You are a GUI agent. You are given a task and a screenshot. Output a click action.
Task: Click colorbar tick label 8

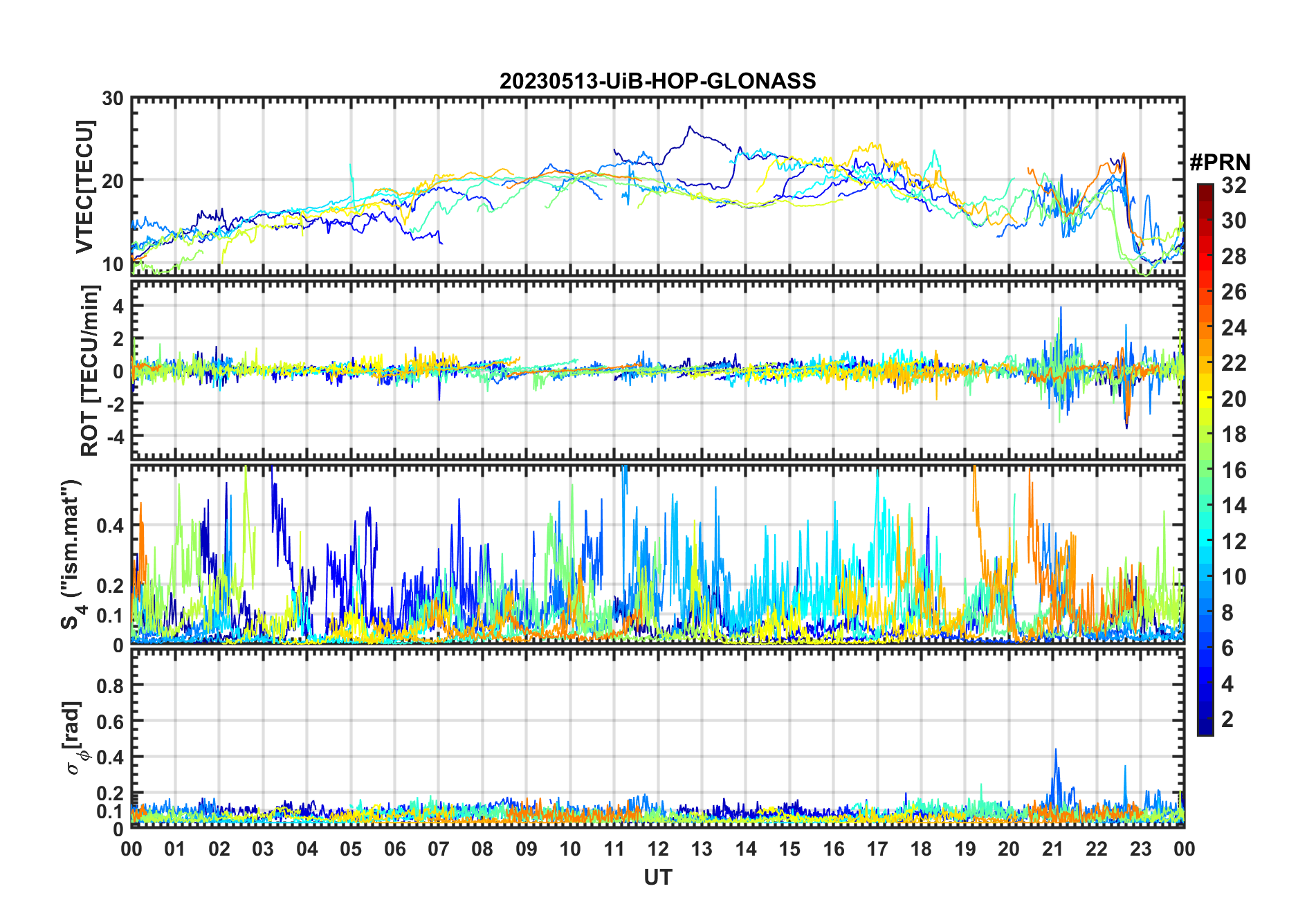point(1227,612)
